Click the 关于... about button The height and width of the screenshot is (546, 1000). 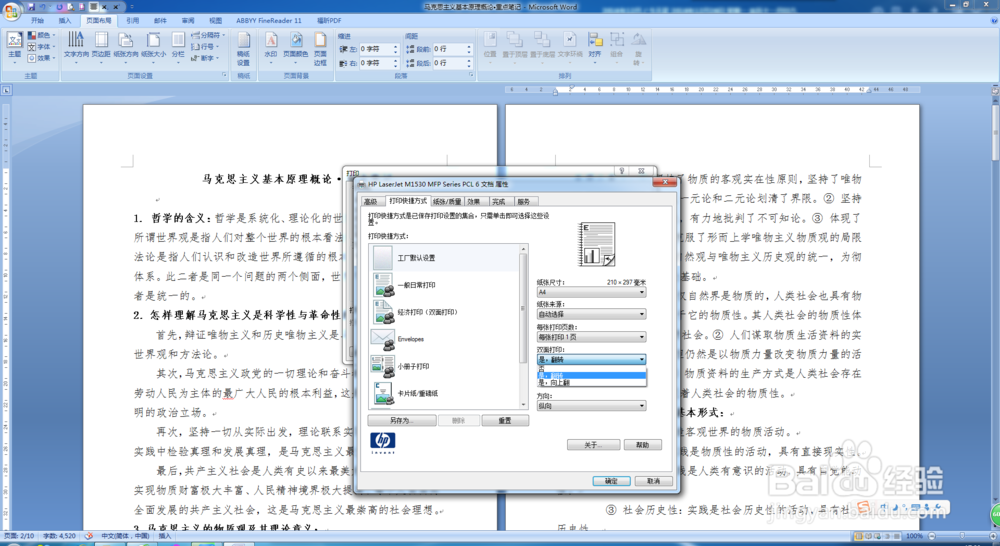593,445
